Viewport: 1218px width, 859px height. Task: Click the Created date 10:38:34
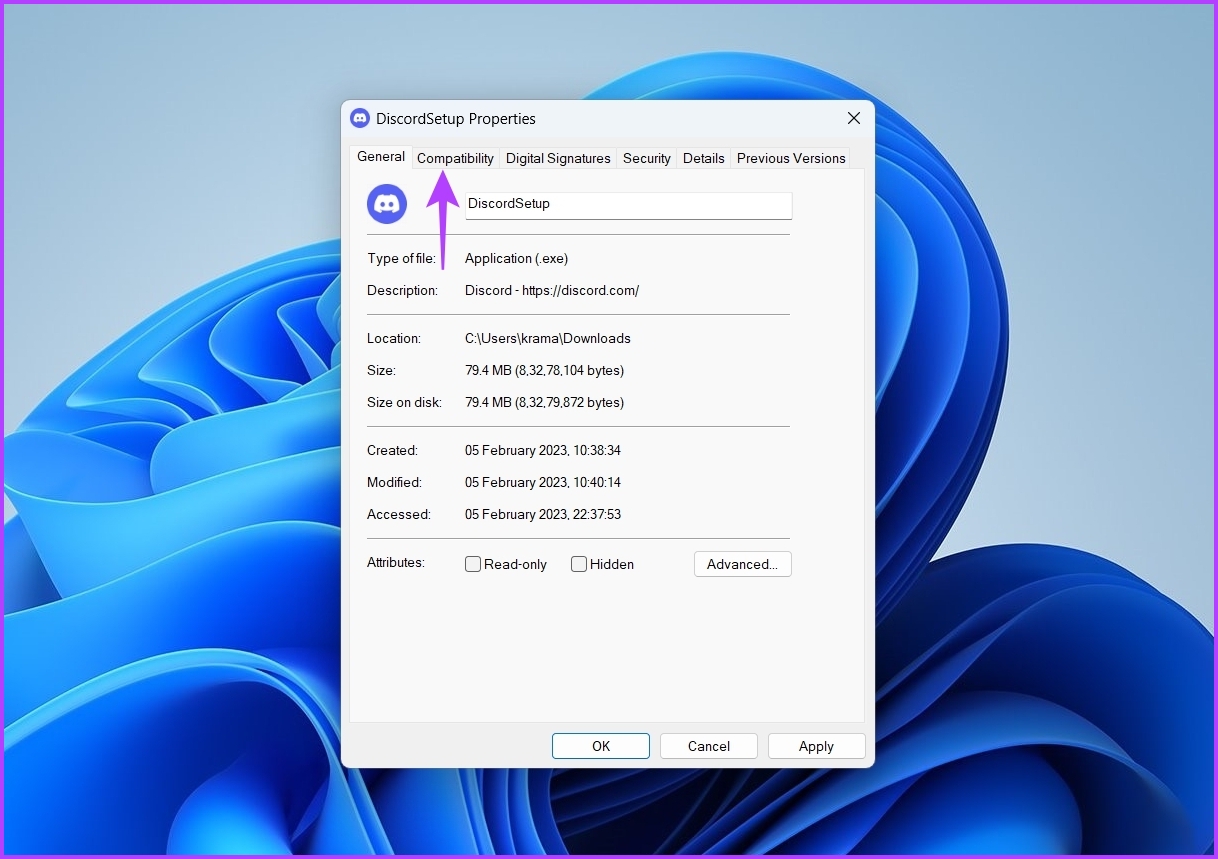[543, 450]
